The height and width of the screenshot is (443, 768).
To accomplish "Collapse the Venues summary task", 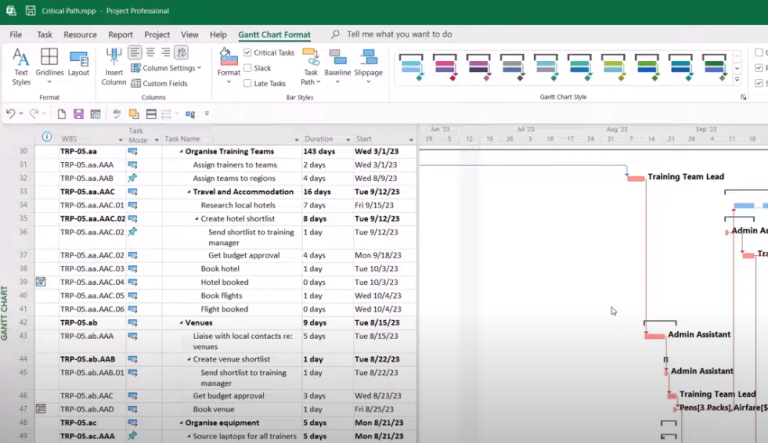I will click(181, 323).
